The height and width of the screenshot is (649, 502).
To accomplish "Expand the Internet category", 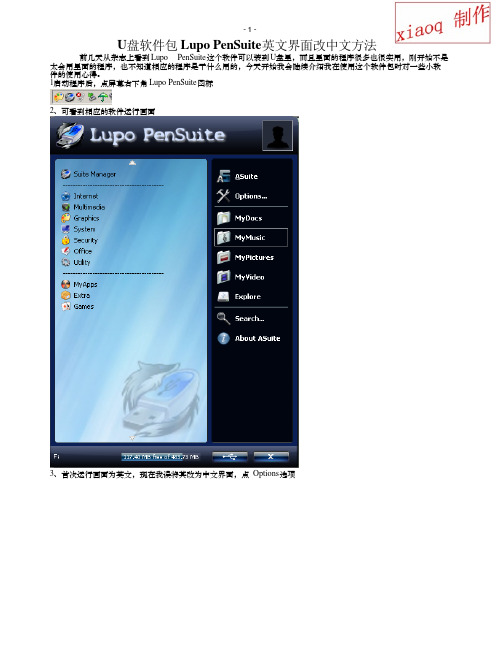I will point(80,196).
